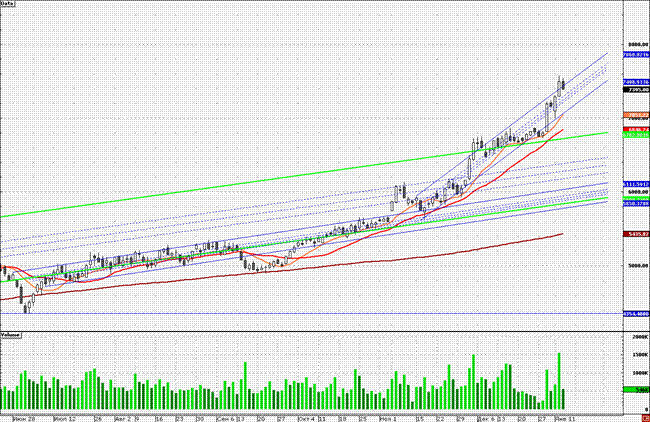
Task: Select the black 7395.00 last price tag
Action: (636, 90)
